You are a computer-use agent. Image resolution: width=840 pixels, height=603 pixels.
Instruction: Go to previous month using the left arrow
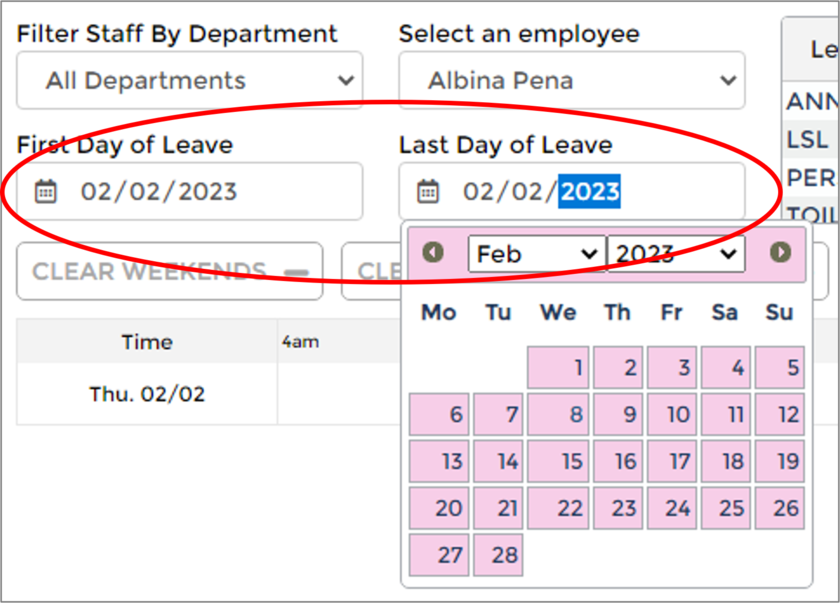[432, 253]
